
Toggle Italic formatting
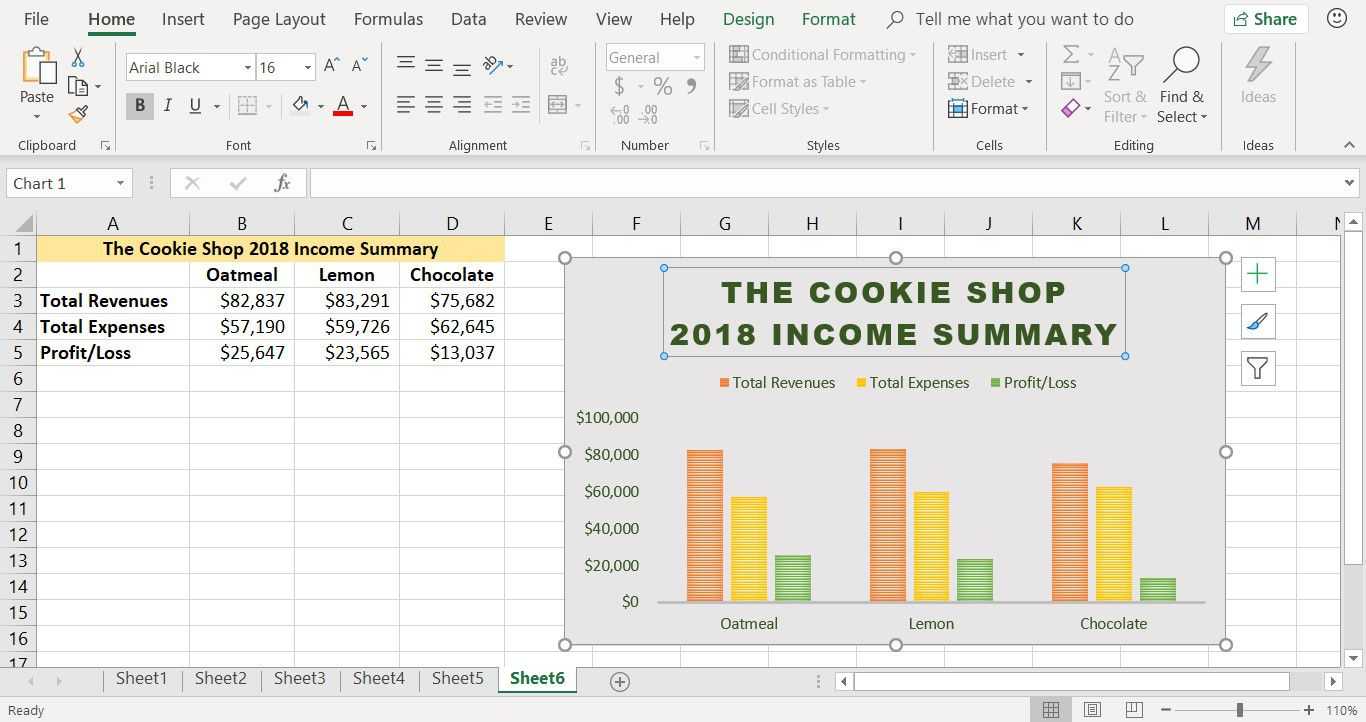coord(167,105)
